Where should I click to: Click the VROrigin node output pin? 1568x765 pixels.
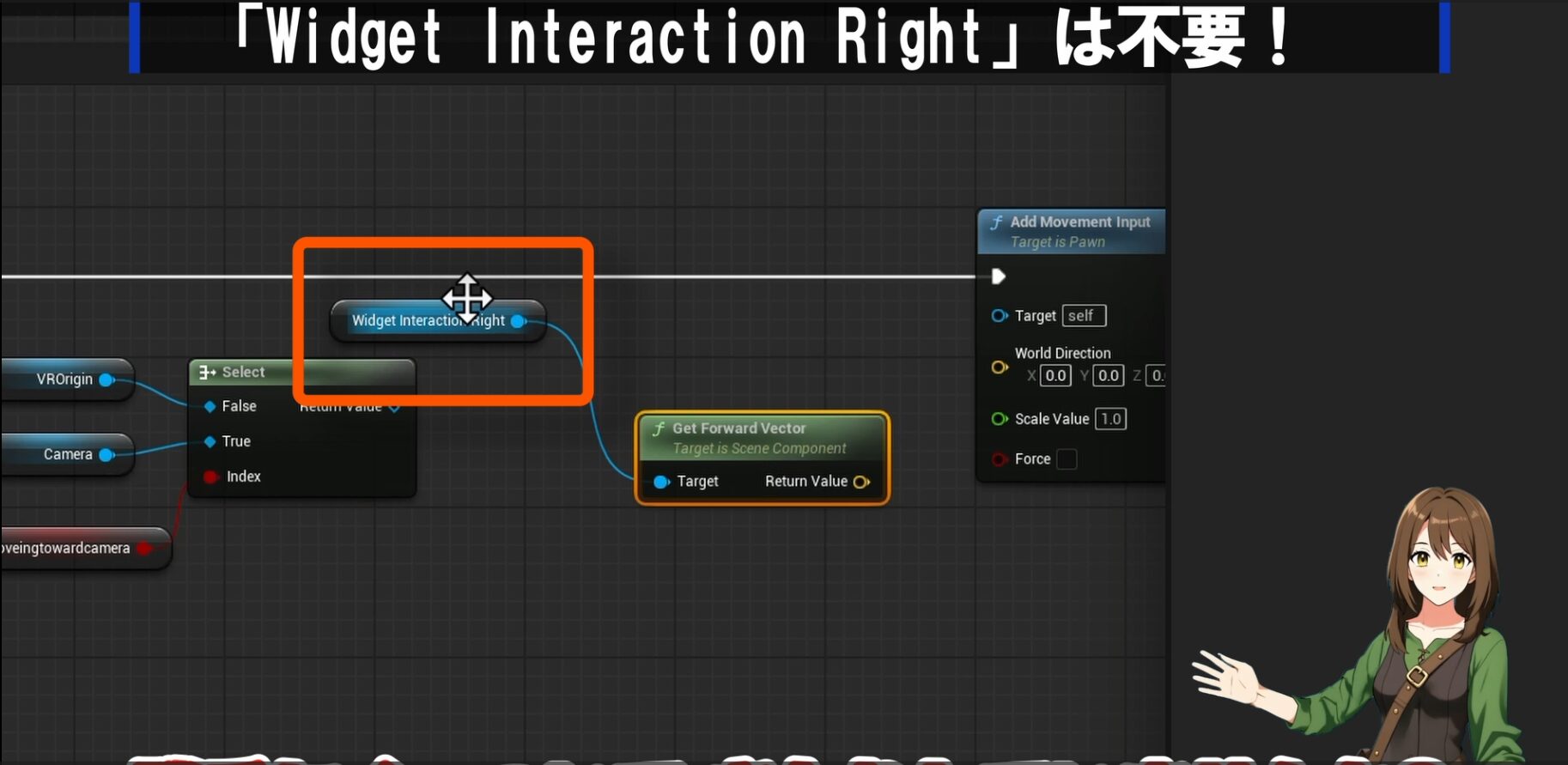(x=106, y=379)
